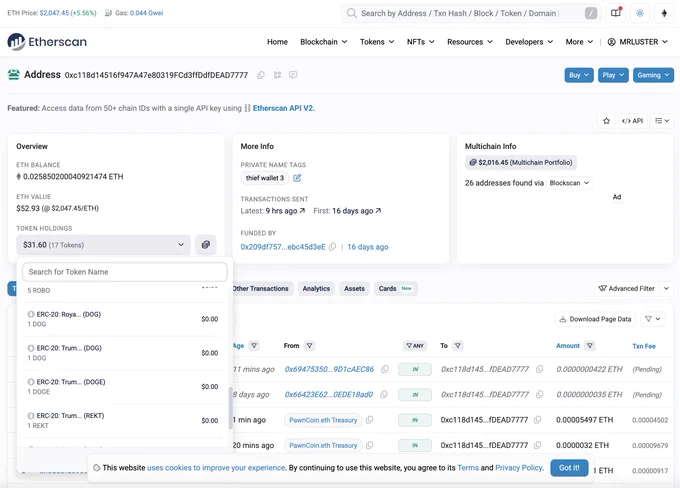
Task: Open the address comments icon
Action: point(293,75)
